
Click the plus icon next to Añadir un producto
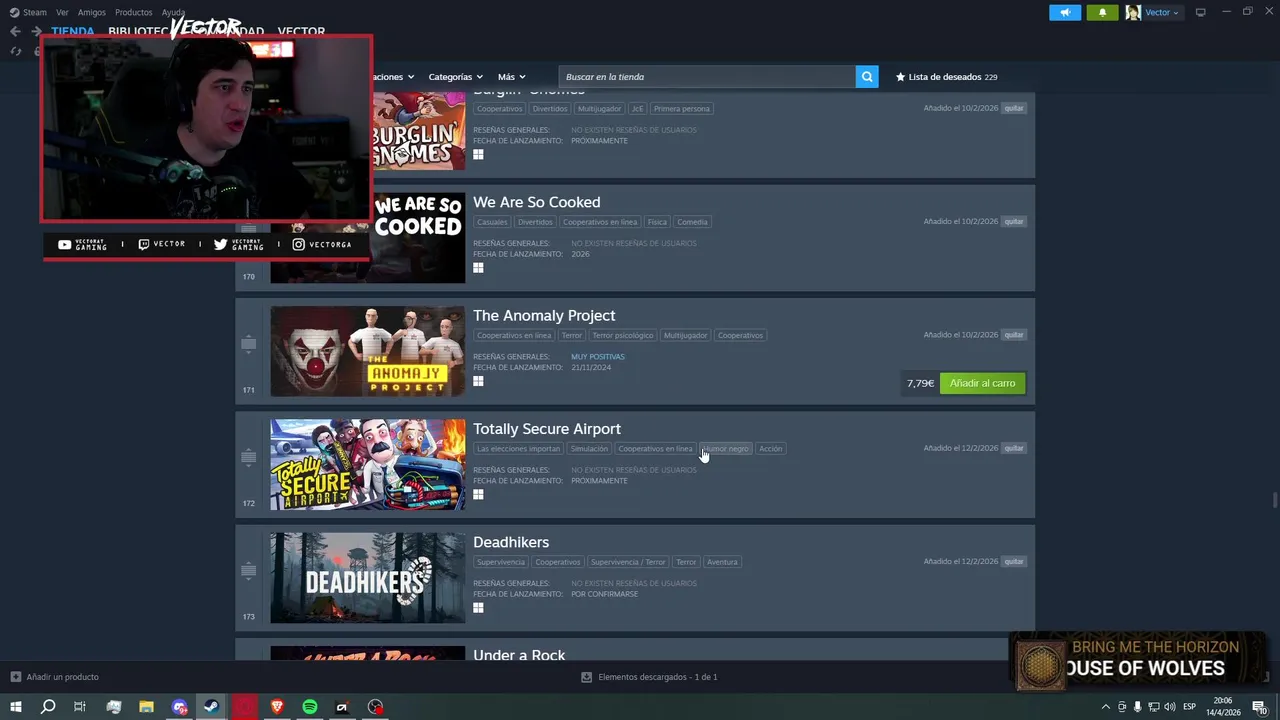pos(15,677)
